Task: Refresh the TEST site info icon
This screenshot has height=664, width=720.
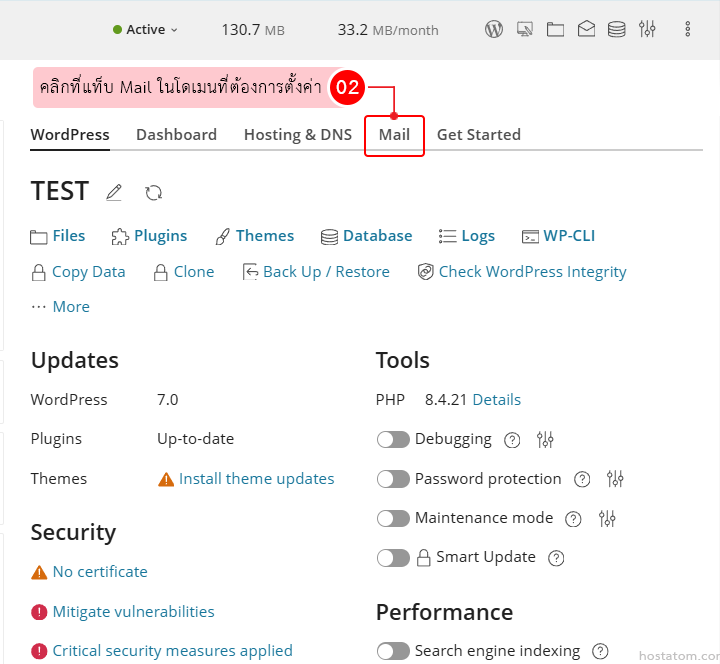Action: 153,192
